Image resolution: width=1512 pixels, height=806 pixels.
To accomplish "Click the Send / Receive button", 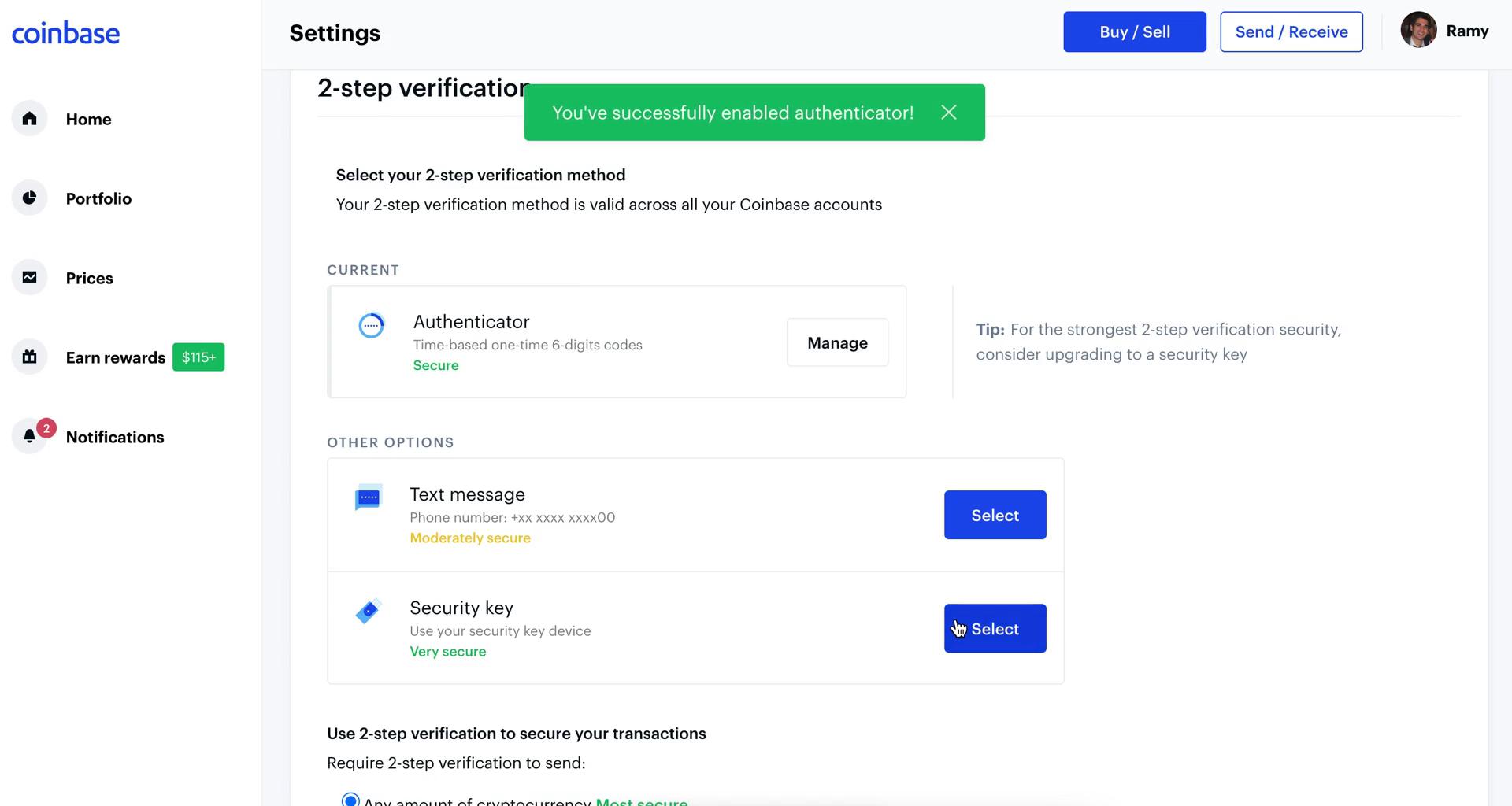I will (x=1291, y=32).
